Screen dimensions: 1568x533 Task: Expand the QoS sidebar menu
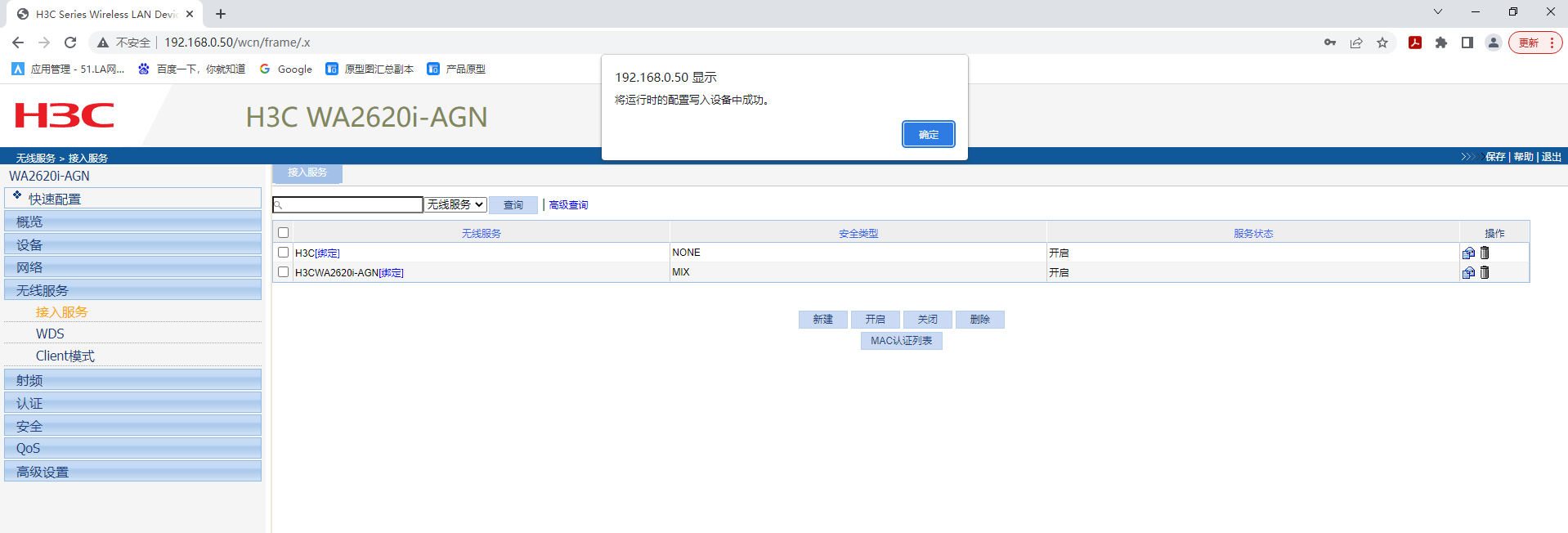[132, 448]
